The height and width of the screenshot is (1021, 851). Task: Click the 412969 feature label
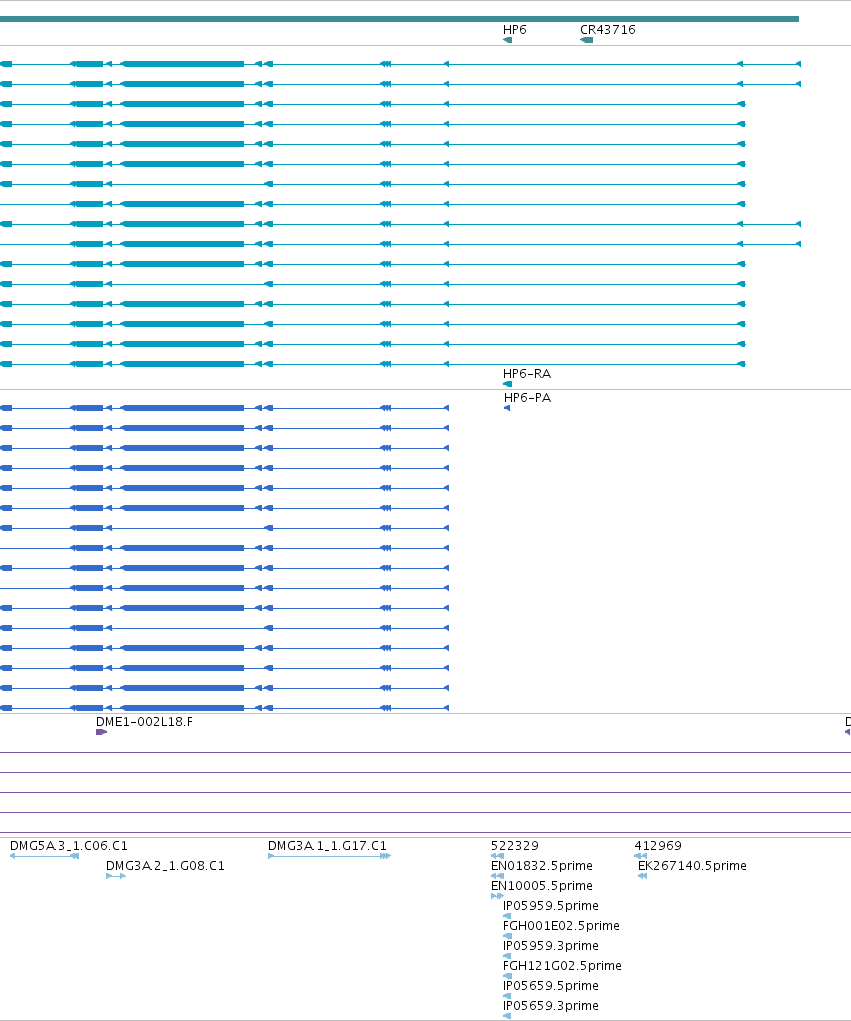click(x=658, y=846)
